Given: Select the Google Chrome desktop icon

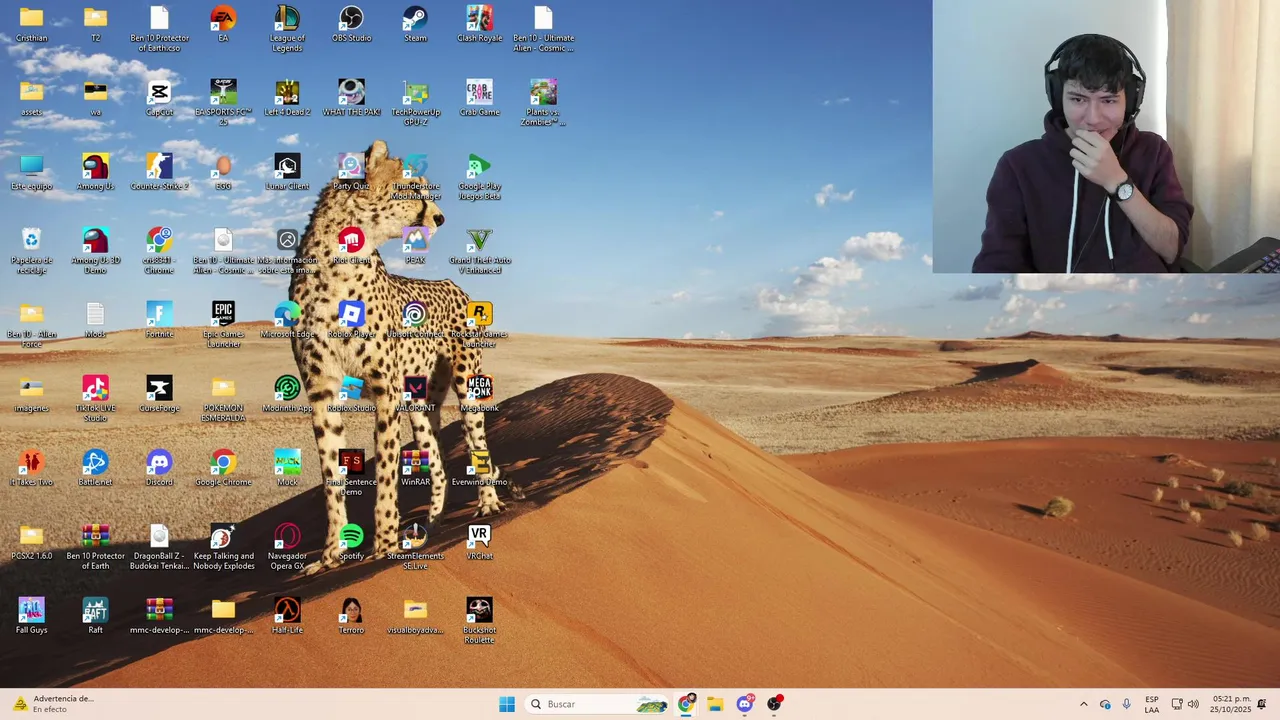Looking at the screenshot, I should (223, 468).
